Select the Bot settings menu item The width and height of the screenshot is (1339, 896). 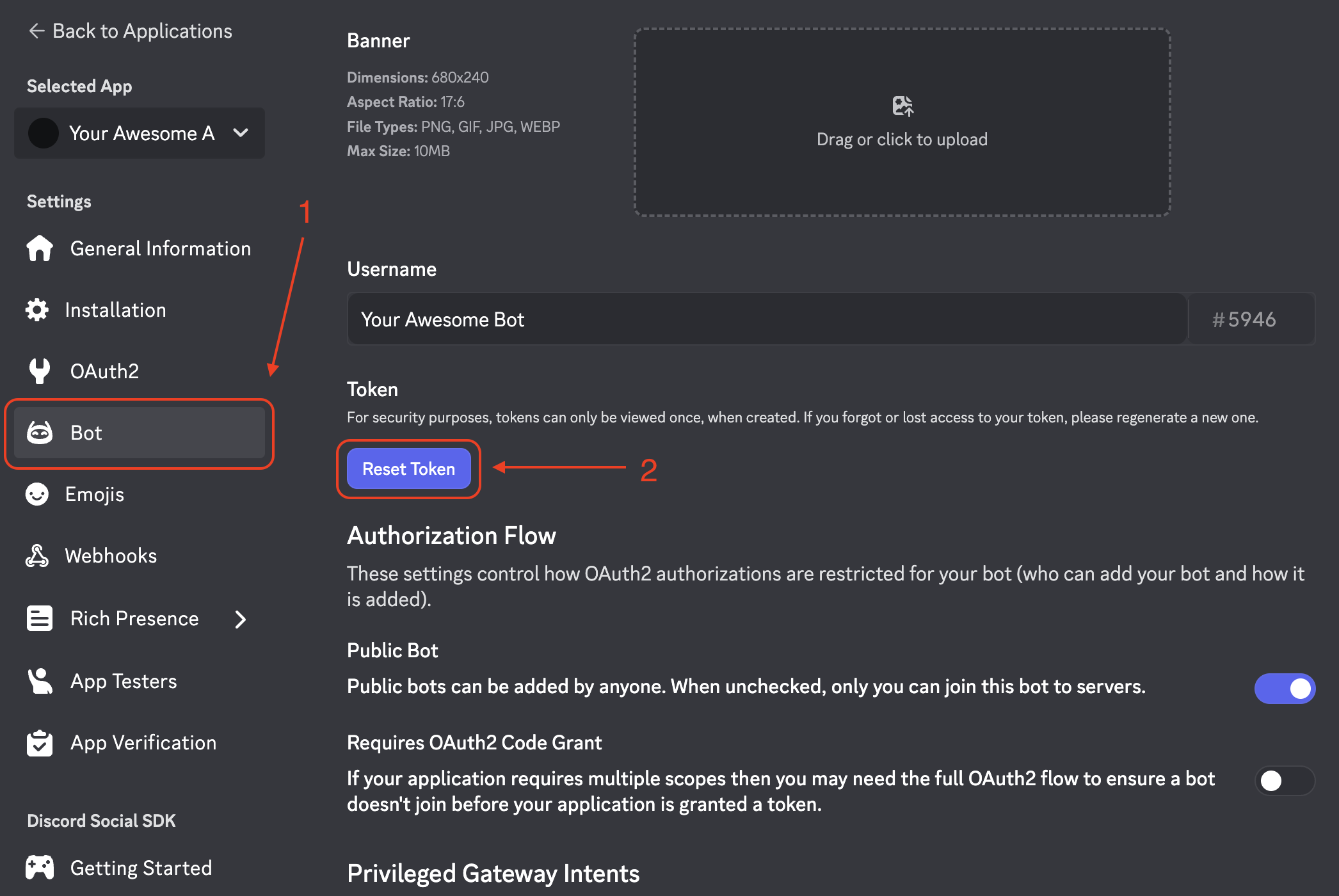[140, 433]
